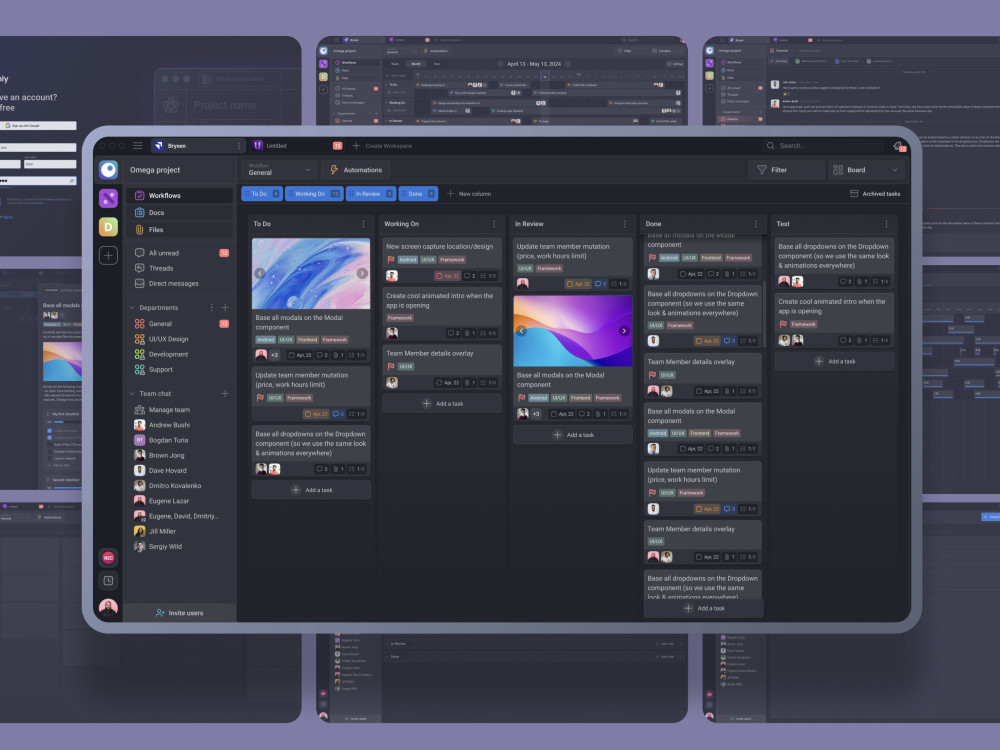Open the Docs section
Image resolution: width=1000 pixels, height=750 pixels.
click(x=179, y=212)
